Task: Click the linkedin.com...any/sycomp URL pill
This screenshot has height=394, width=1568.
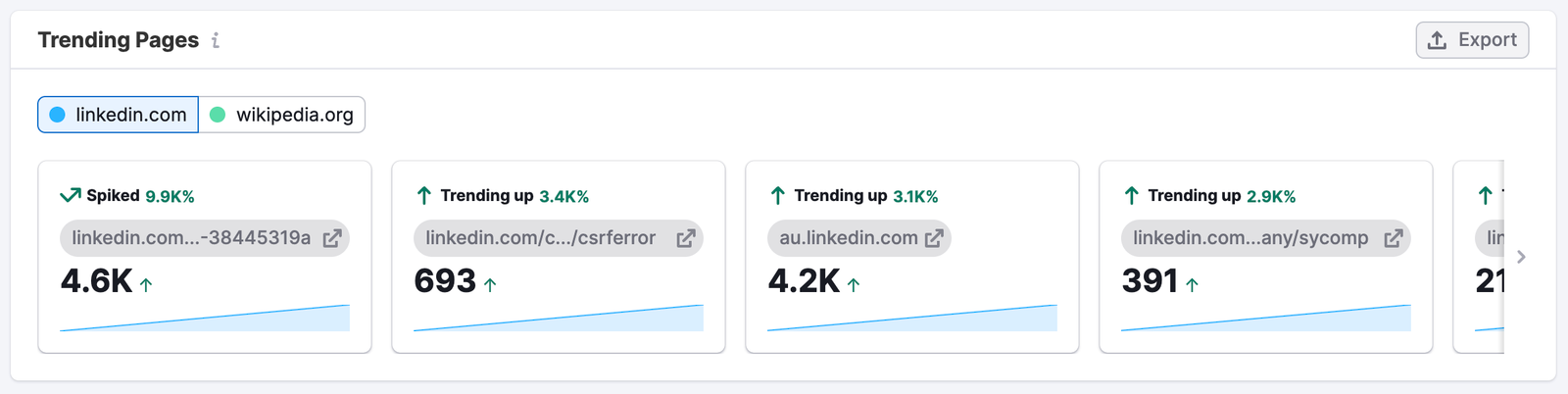Action: pos(1250,238)
